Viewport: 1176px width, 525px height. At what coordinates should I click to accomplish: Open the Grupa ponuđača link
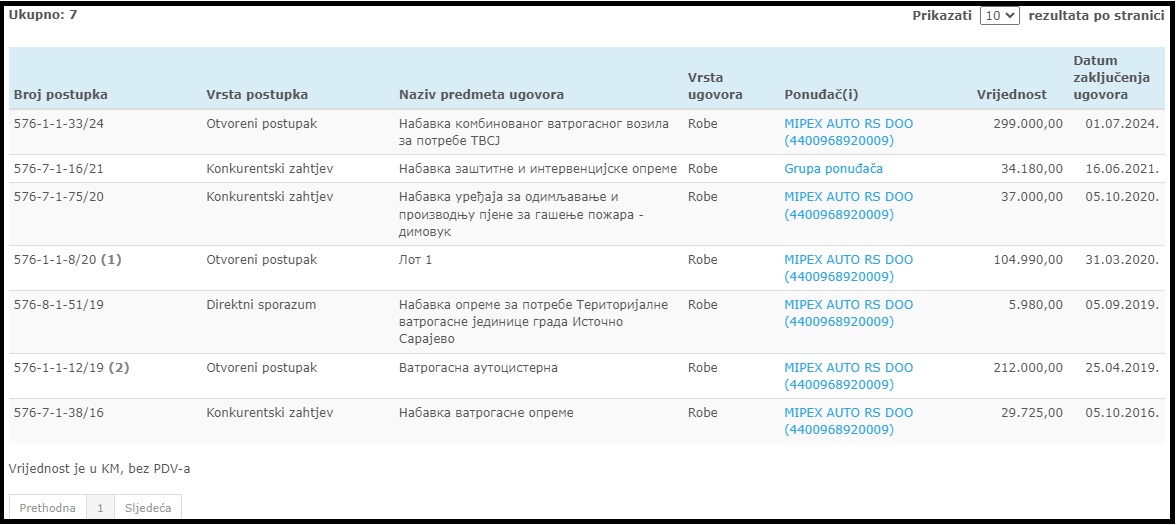point(833,169)
